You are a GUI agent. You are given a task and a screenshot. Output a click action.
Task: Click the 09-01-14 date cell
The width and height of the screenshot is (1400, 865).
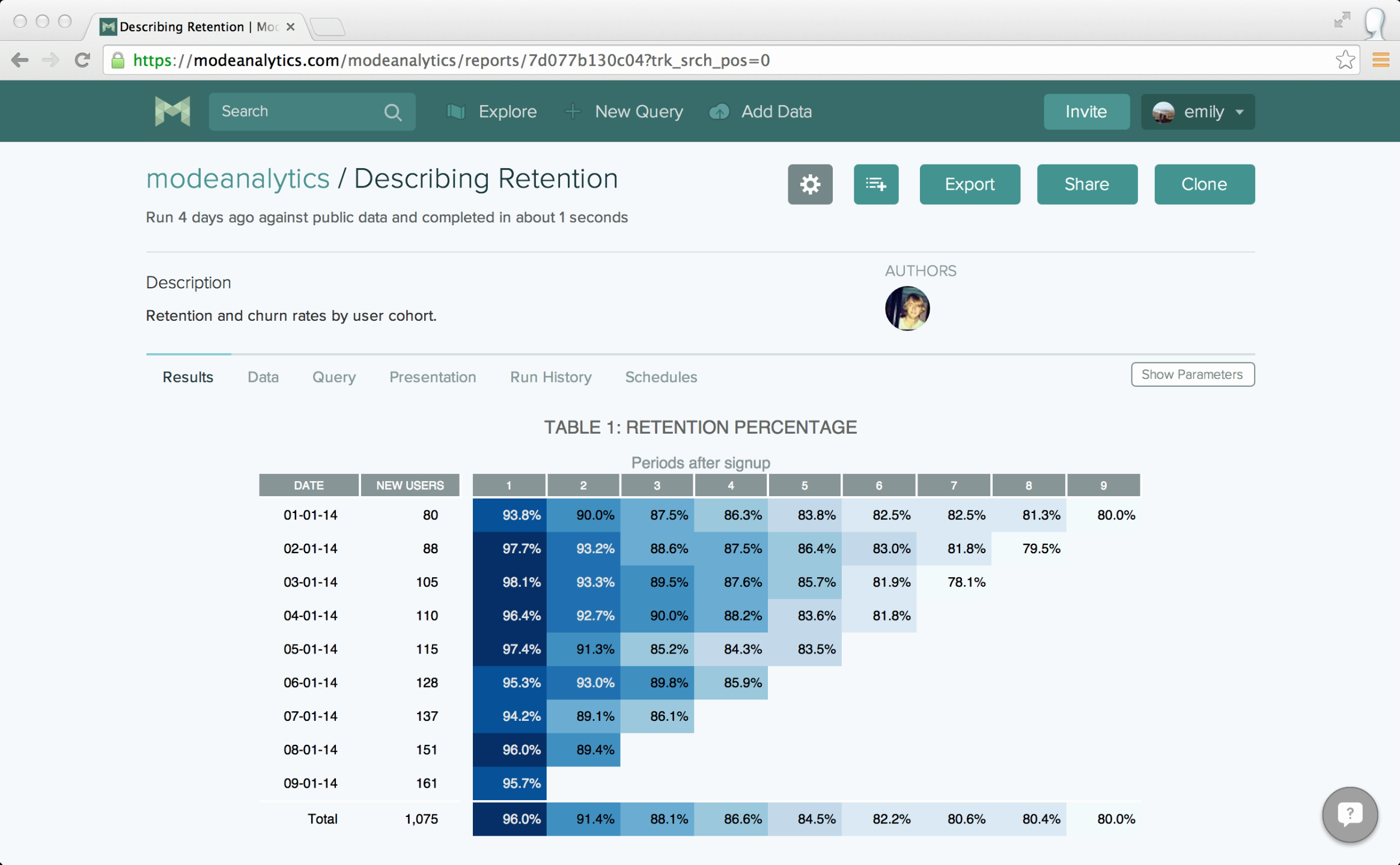[311, 783]
